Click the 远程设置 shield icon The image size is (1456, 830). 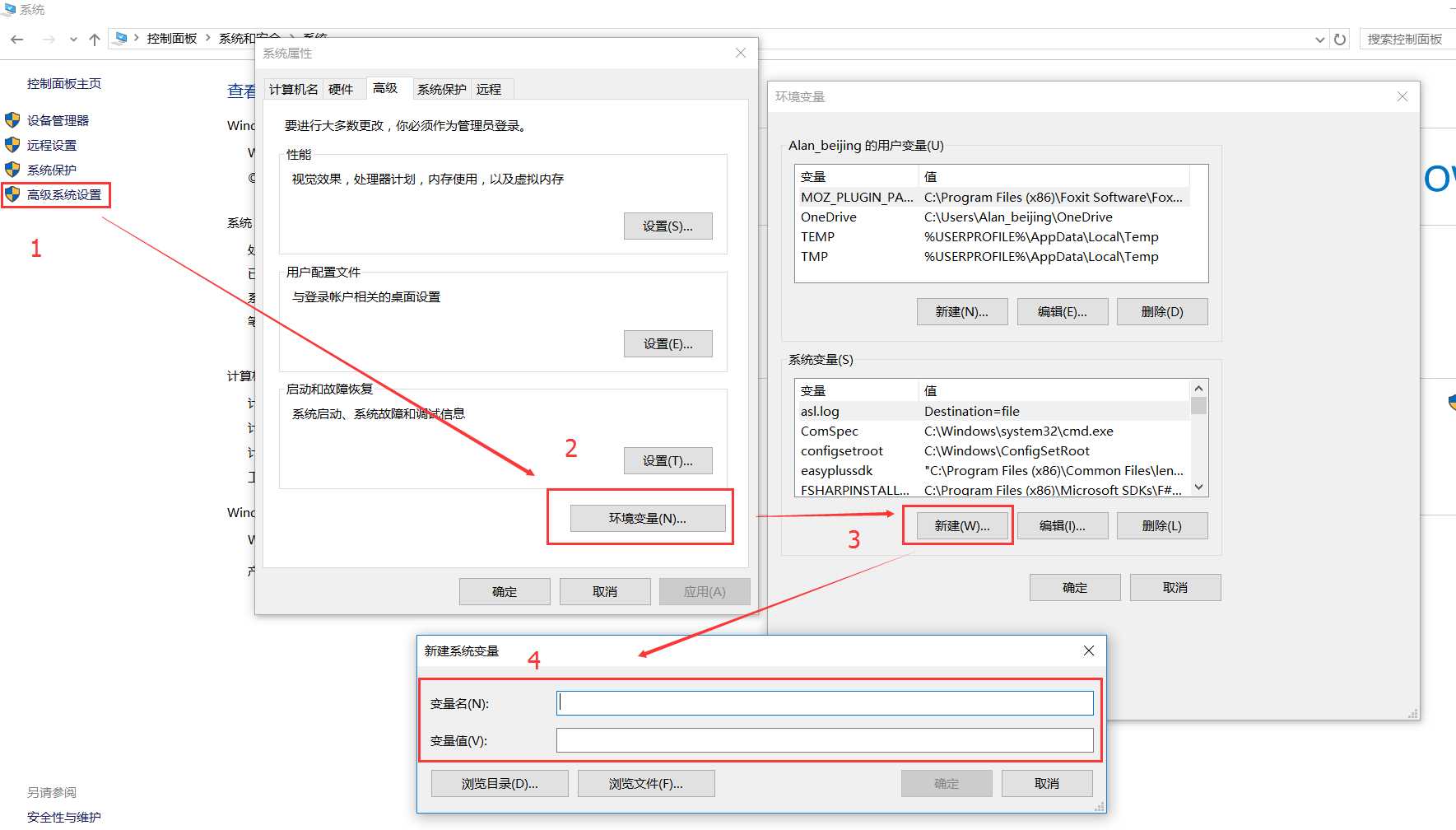pos(12,145)
